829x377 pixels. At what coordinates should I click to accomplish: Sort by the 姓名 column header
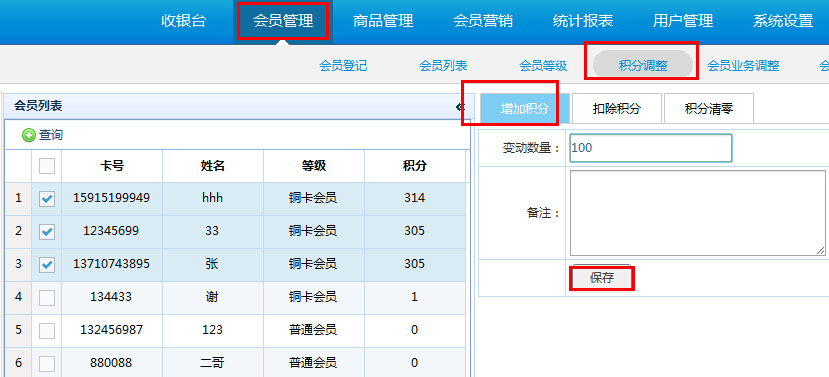[x=213, y=166]
